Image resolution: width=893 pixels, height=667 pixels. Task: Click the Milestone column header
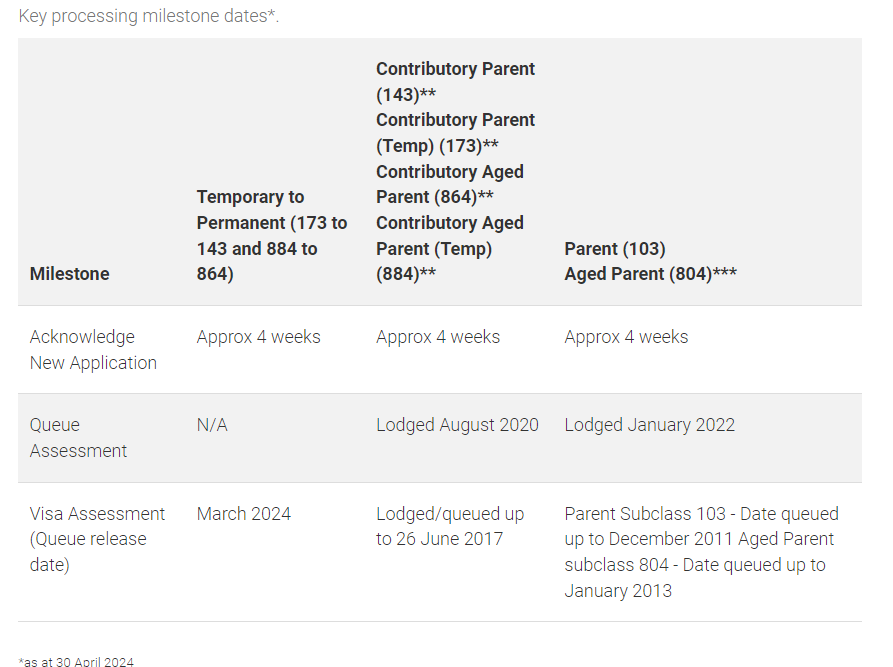[69, 274]
